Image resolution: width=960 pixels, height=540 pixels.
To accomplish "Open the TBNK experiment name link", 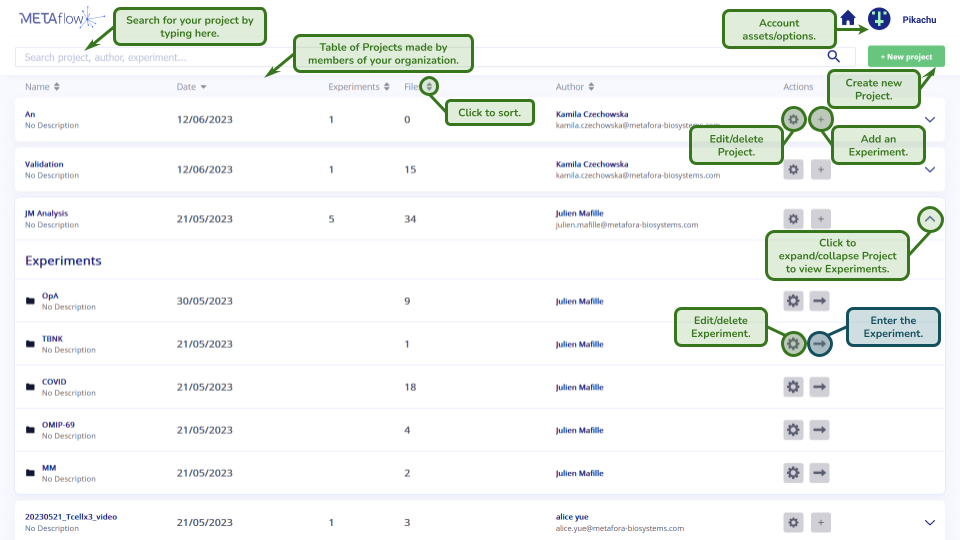I will (52, 339).
